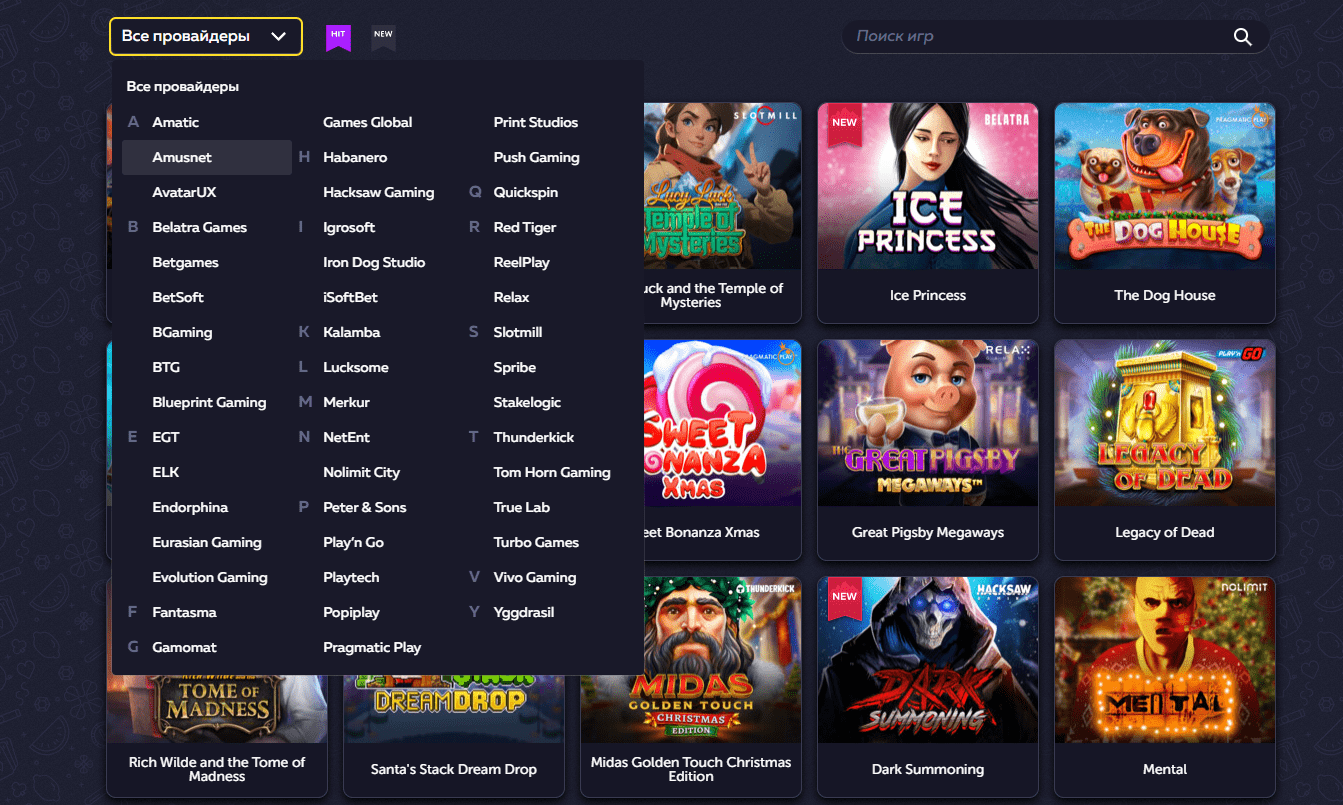Screen dimensions: 1343x805
Task: Collapse the Все провайдеры dropdown
Action: (206, 37)
